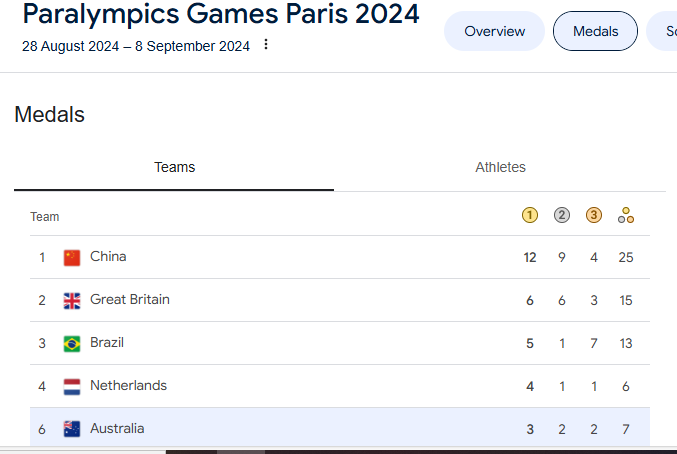Select the Teams tab
Viewport: 677px width, 454px height.
tap(174, 167)
